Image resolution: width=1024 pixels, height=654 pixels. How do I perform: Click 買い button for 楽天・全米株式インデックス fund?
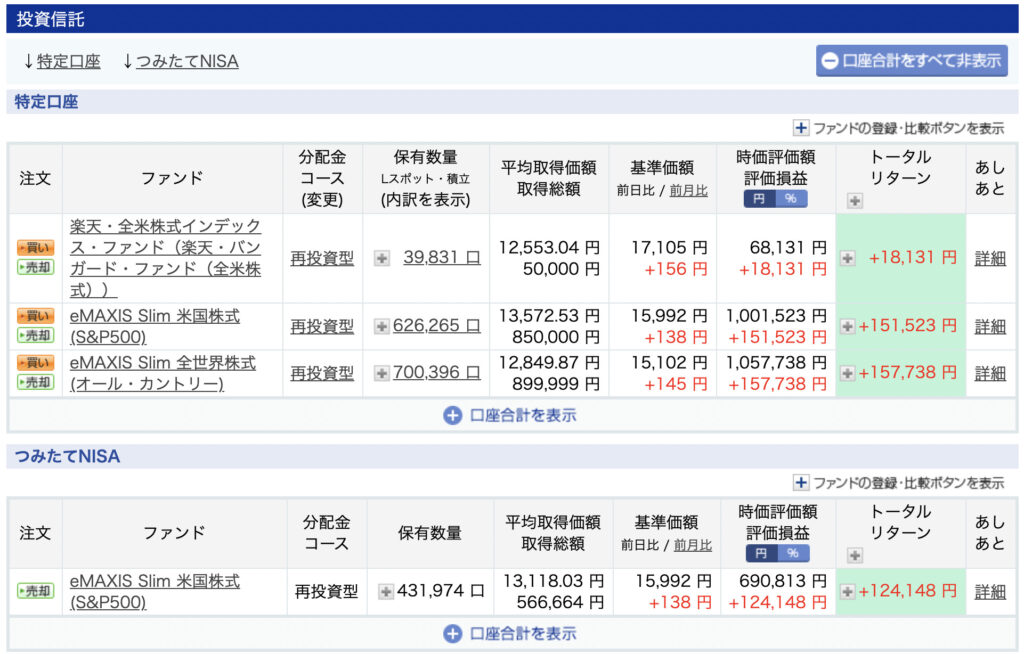pyautogui.click(x=35, y=248)
